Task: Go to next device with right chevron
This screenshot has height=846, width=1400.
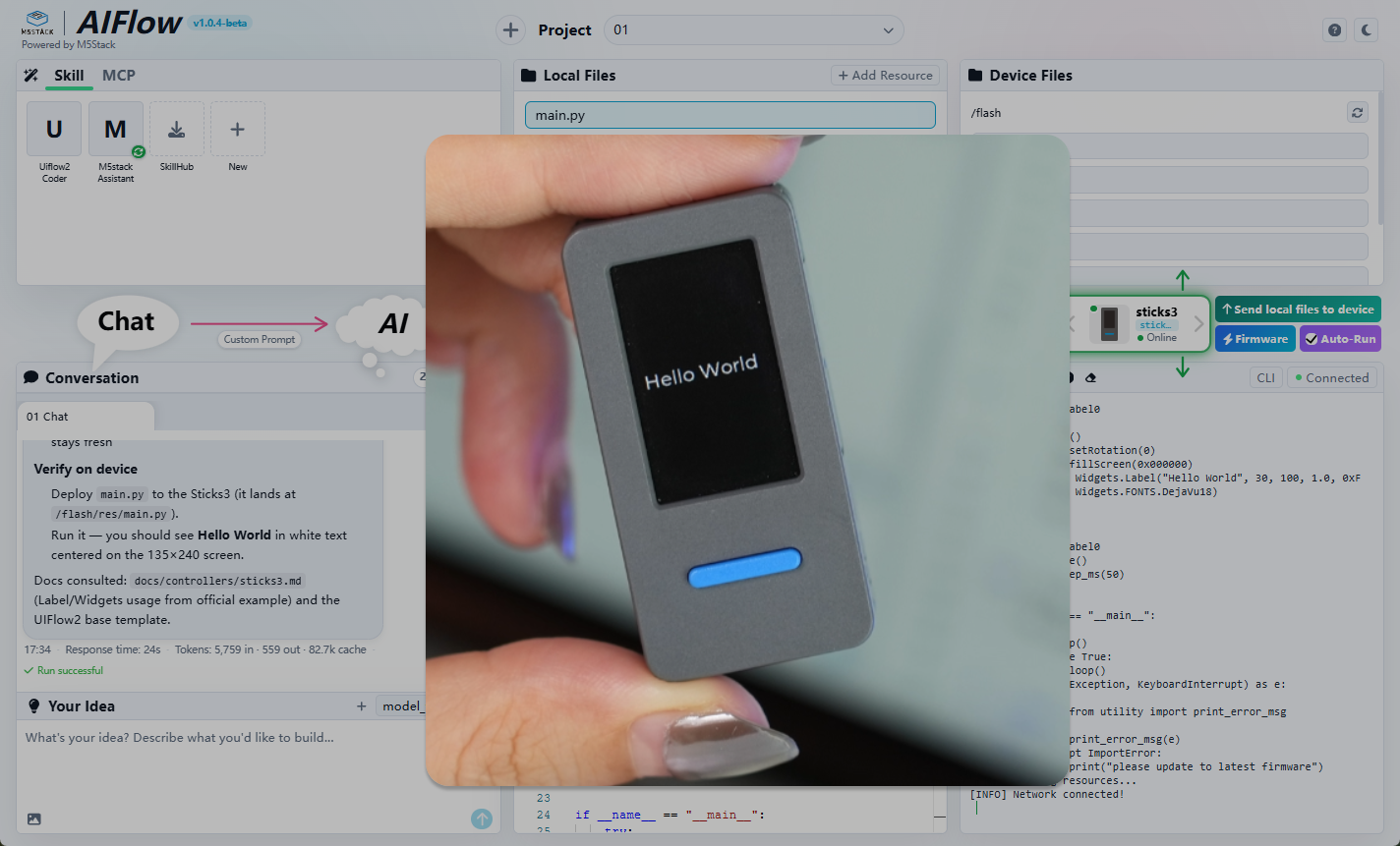Action: click(x=1198, y=323)
